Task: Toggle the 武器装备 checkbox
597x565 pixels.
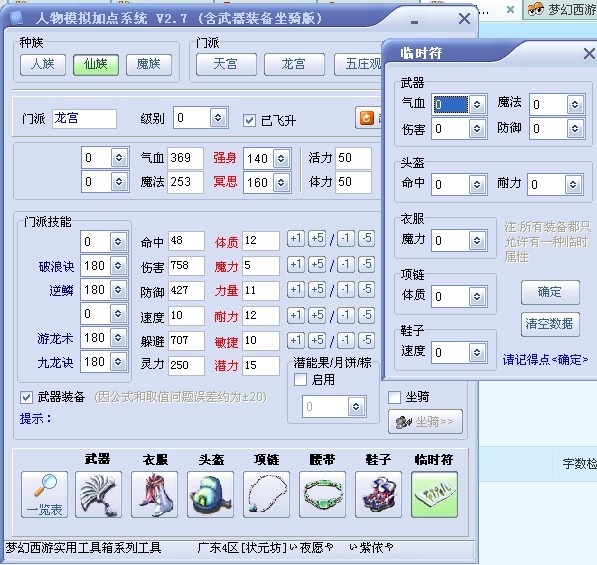Action: point(26,397)
